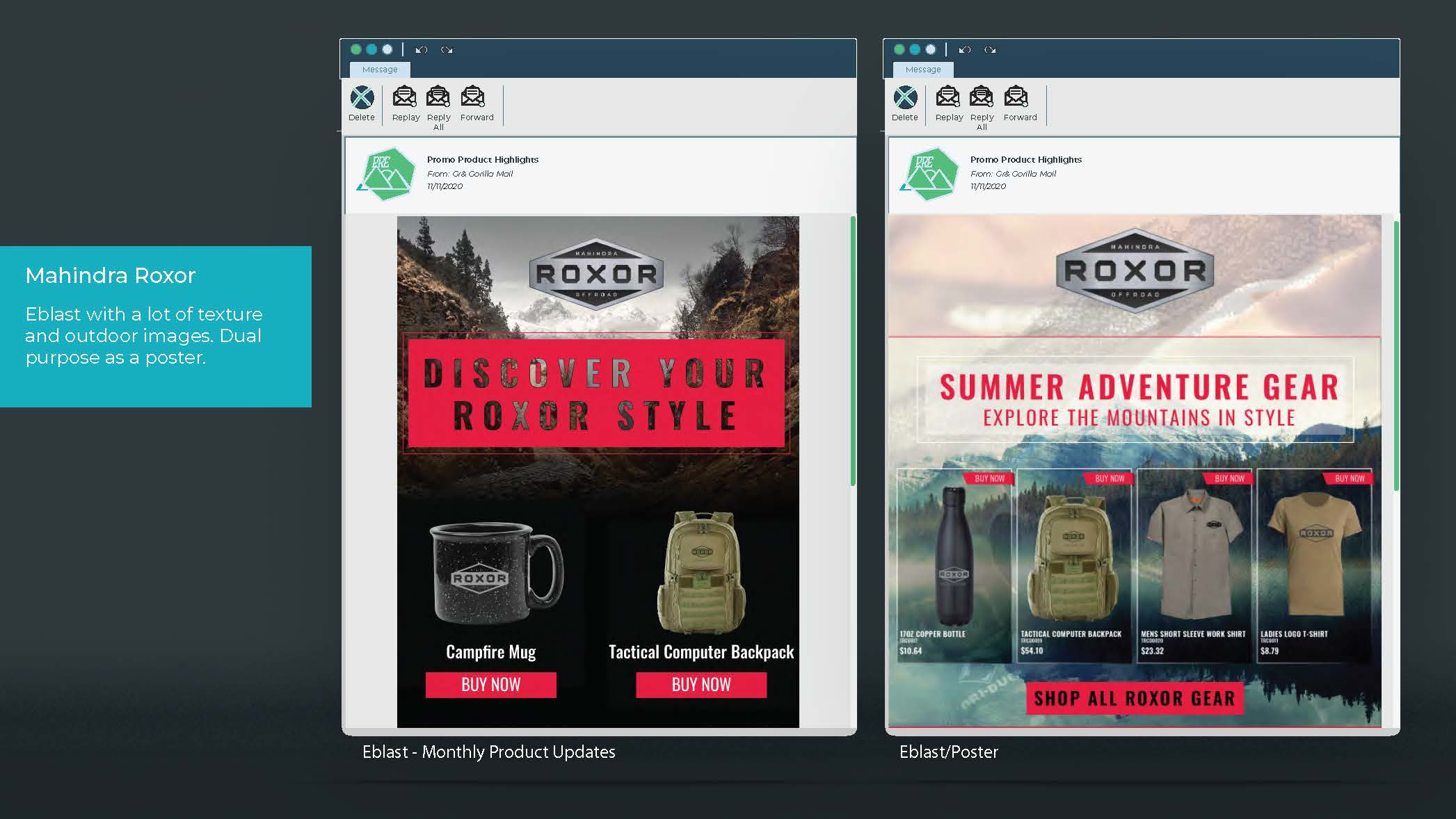The image size is (1456, 819).
Task: Click the Delete icon in the right email window
Action: pyautogui.click(x=905, y=97)
